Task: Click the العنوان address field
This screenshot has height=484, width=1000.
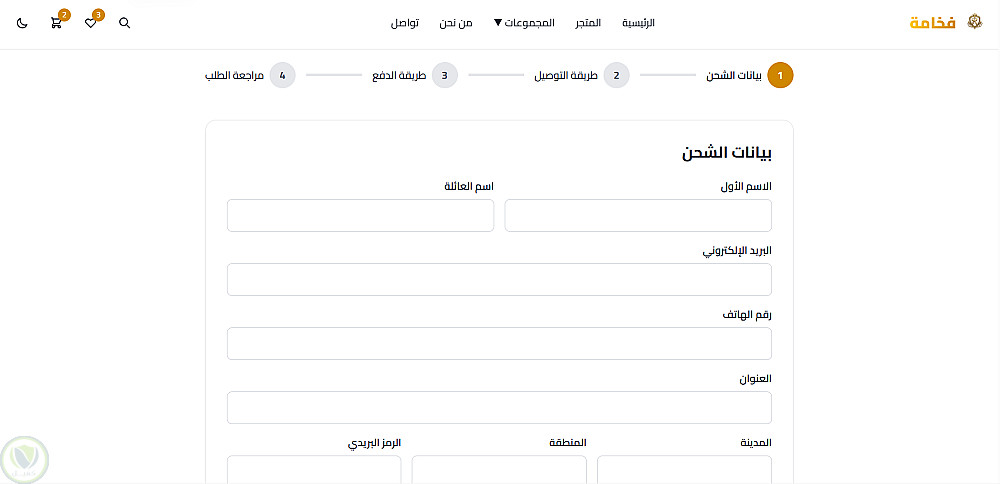Action: [x=499, y=408]
